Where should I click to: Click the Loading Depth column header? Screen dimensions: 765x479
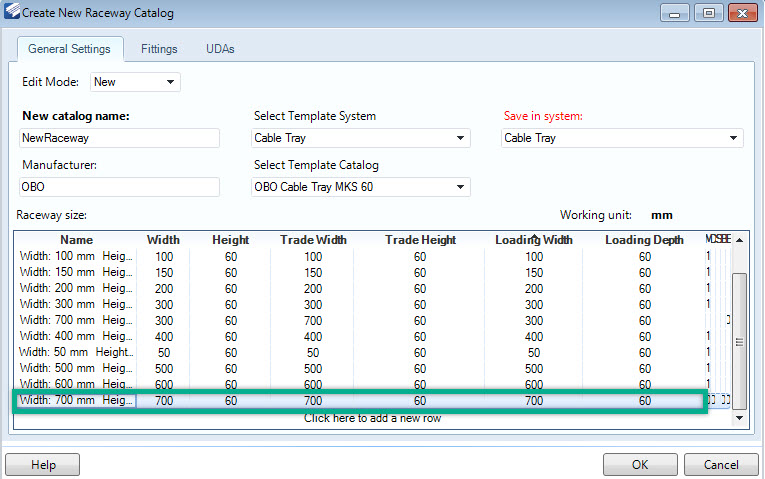644,240
